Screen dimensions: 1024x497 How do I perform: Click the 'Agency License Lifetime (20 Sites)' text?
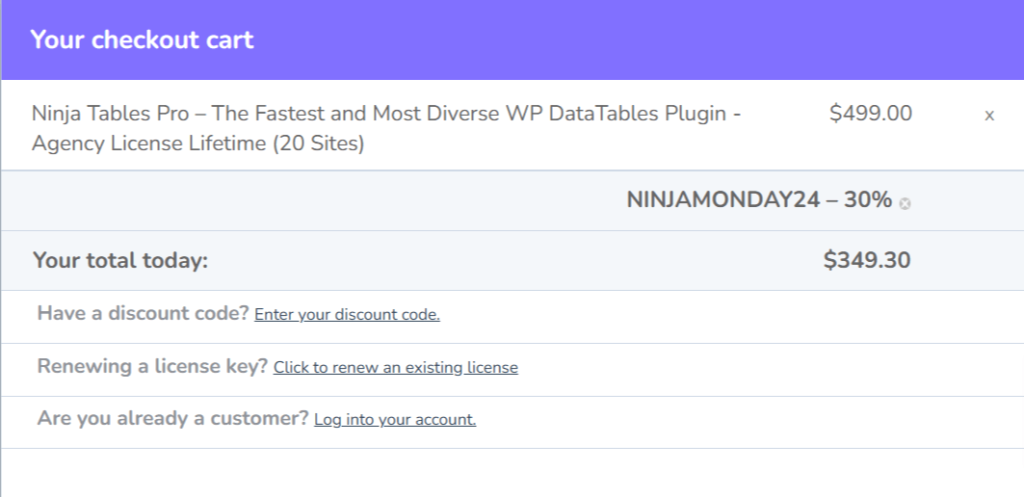tap(198, 143)
